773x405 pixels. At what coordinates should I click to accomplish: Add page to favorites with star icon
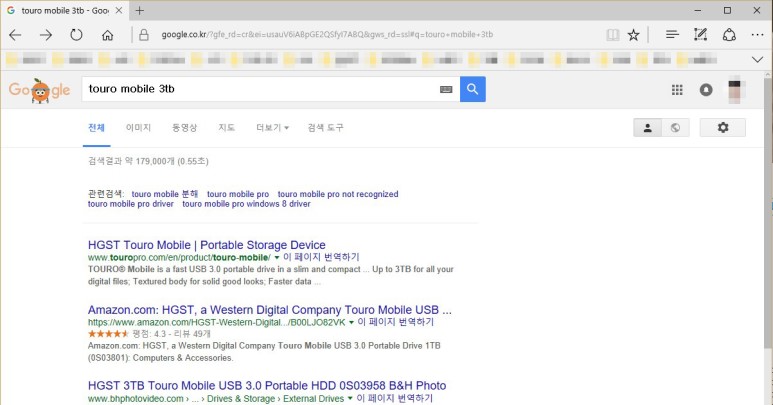(x=633, y=34)
